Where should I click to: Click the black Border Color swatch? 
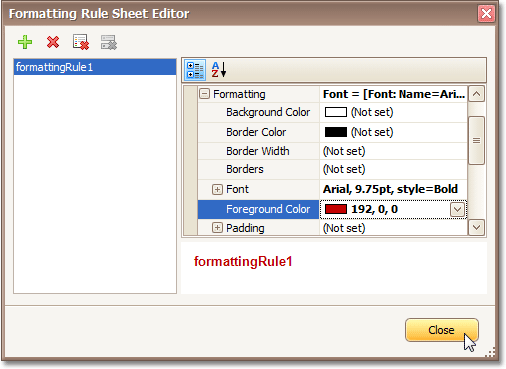tap(336, 132)
